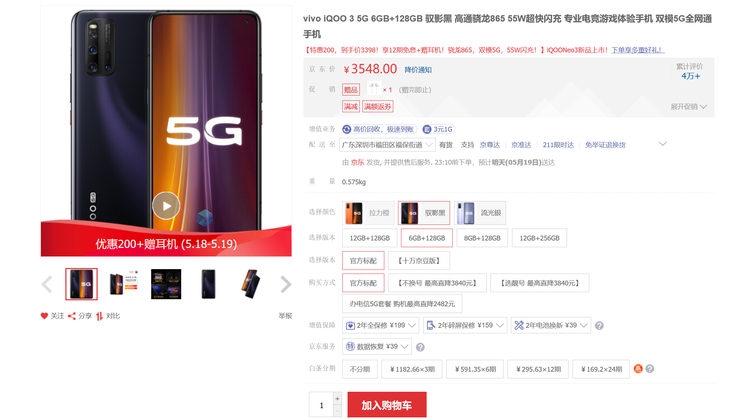Click the 加入购物车 add to cart button
Screen dimensions: 730x420
tap(386, 405)
